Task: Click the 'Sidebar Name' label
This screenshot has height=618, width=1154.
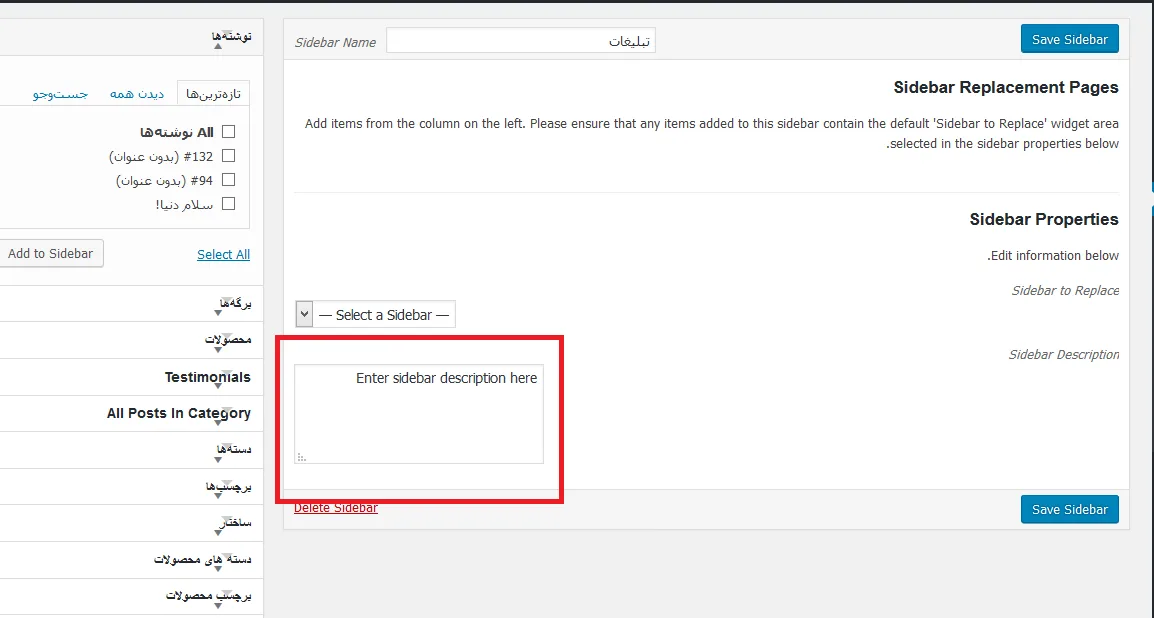Action: pyautogui.click(x=336, y=43)
